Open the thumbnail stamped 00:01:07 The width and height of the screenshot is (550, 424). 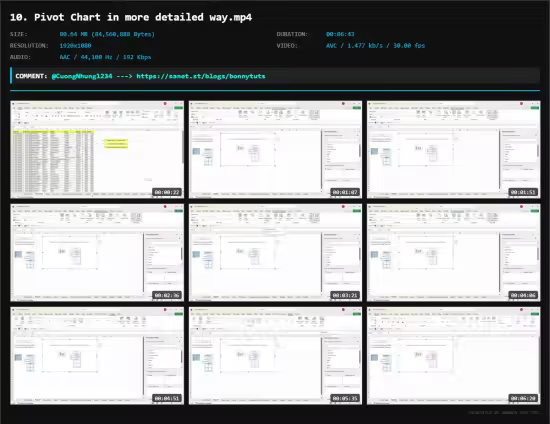tap(275, 149)
